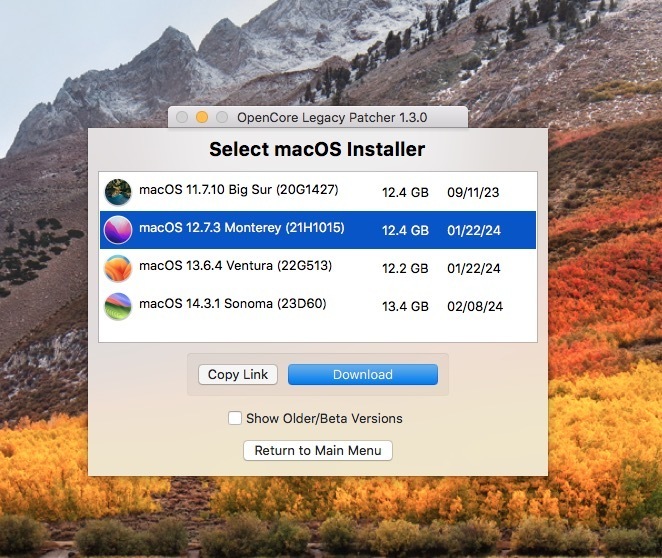Click the Download button

363,374
